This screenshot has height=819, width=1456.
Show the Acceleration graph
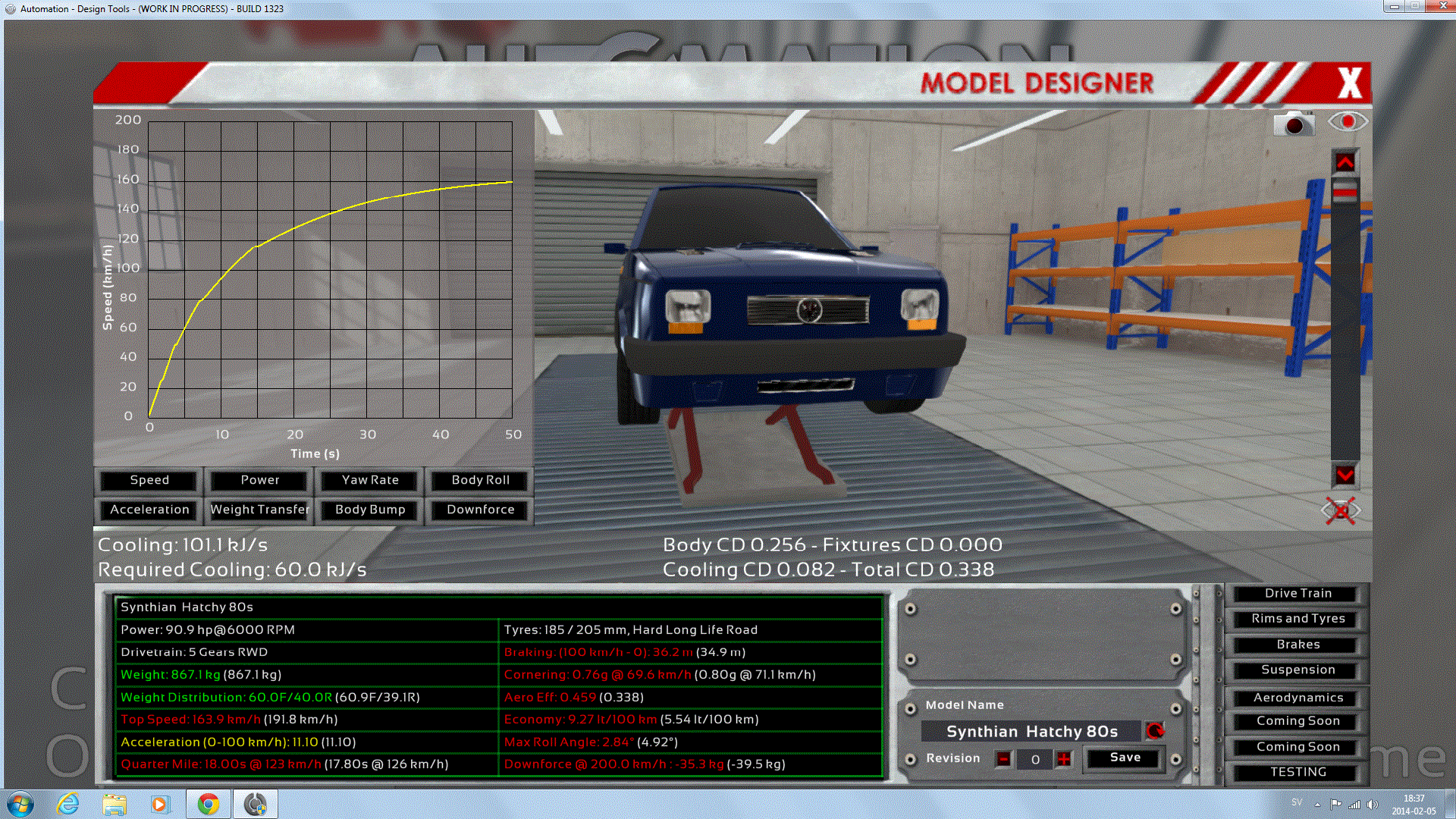[149, 510]
